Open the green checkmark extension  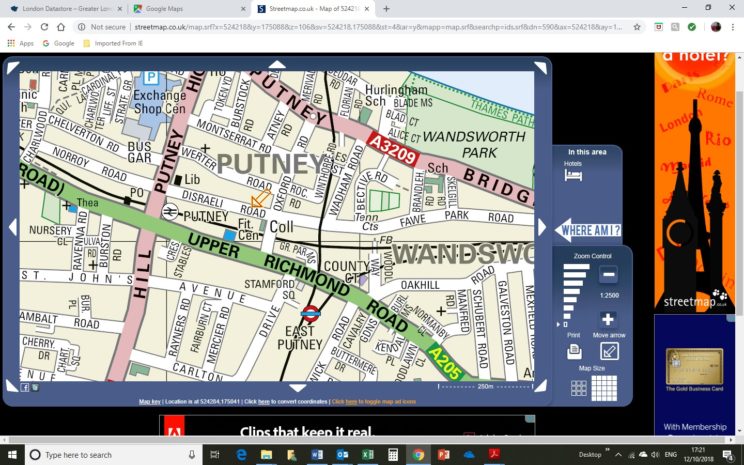click(692, 27)
